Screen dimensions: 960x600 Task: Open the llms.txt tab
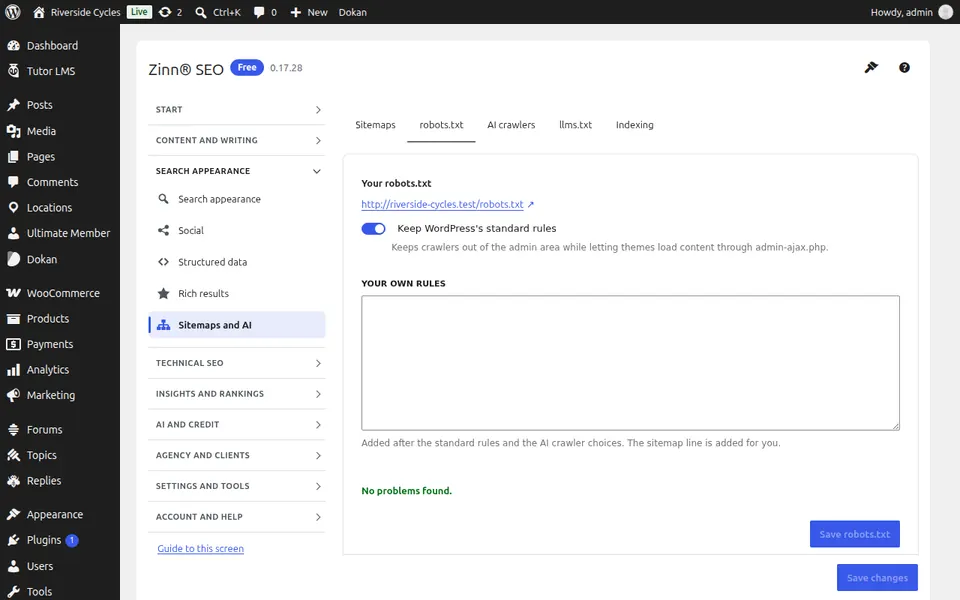pos(576,125)
